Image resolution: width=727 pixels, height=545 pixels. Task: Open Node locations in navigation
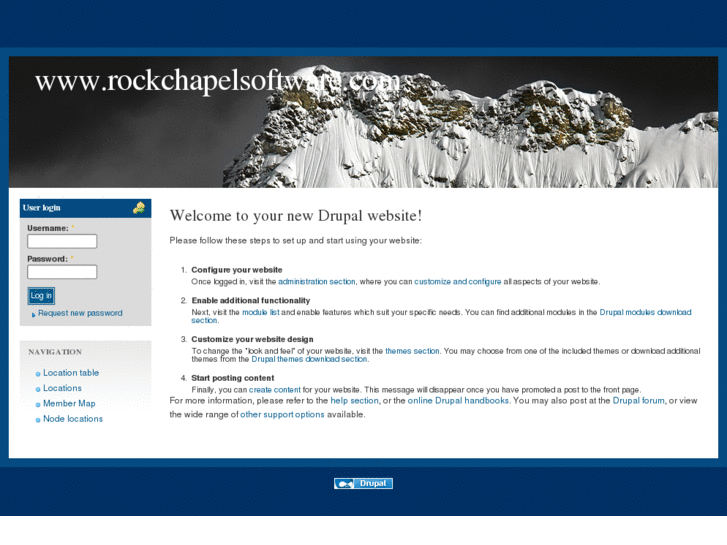coord(73,418)
